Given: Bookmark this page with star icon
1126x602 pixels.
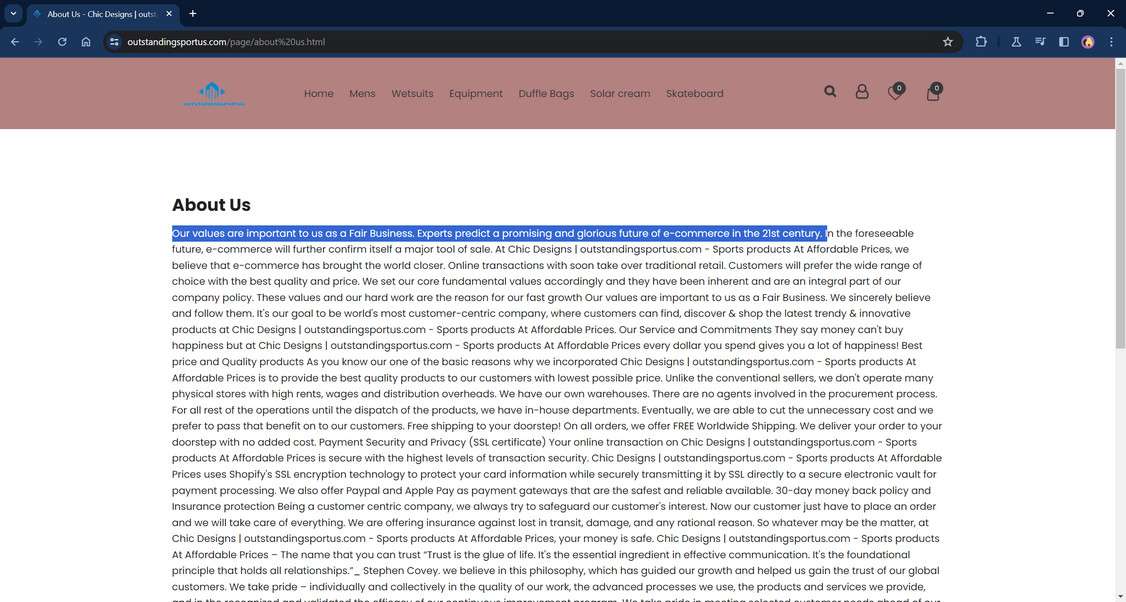Looking at the screenshot, I should (x=948, y=42).
